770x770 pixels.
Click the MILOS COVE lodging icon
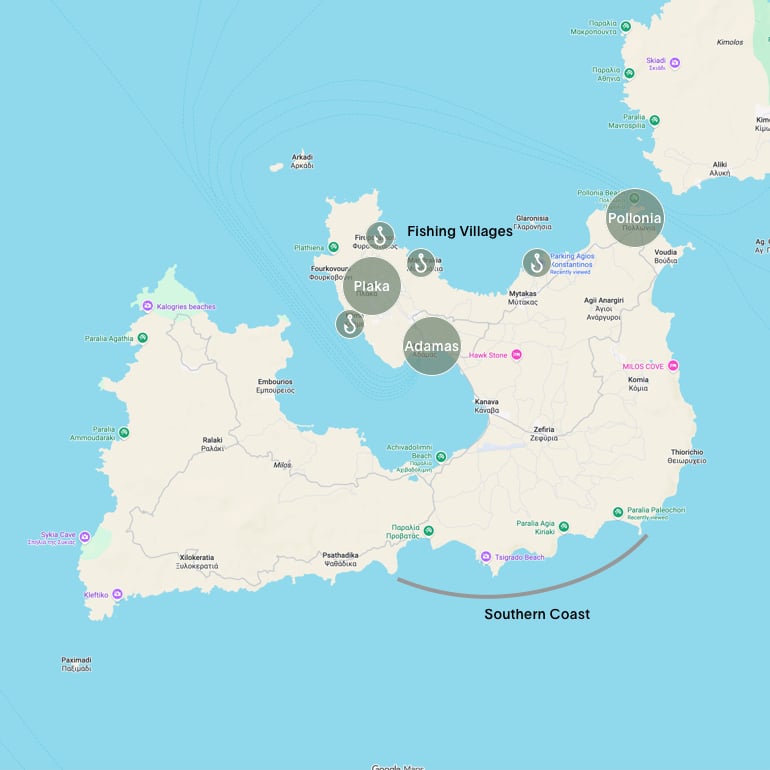673,365
